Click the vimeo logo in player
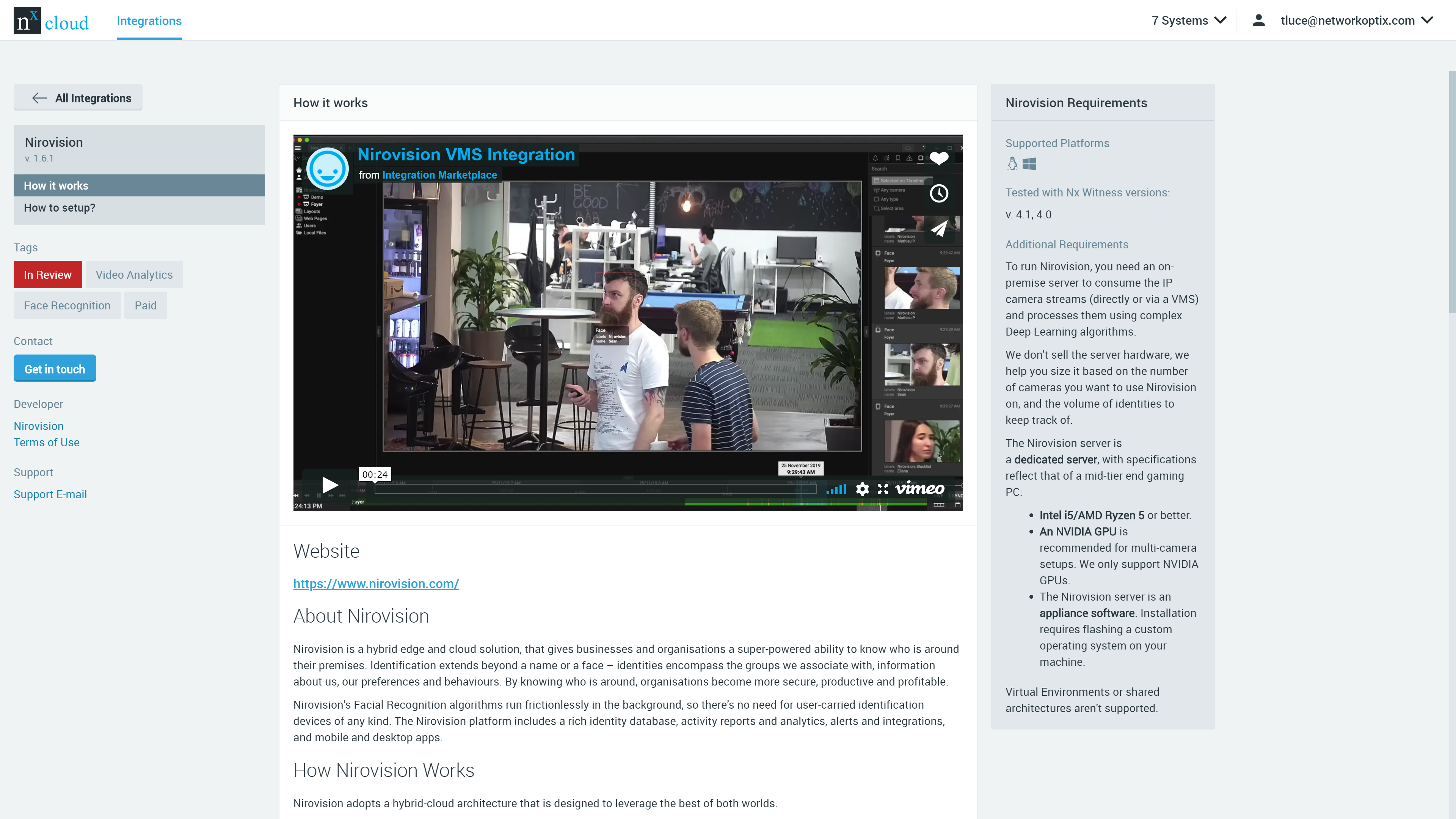 [919, 488]
